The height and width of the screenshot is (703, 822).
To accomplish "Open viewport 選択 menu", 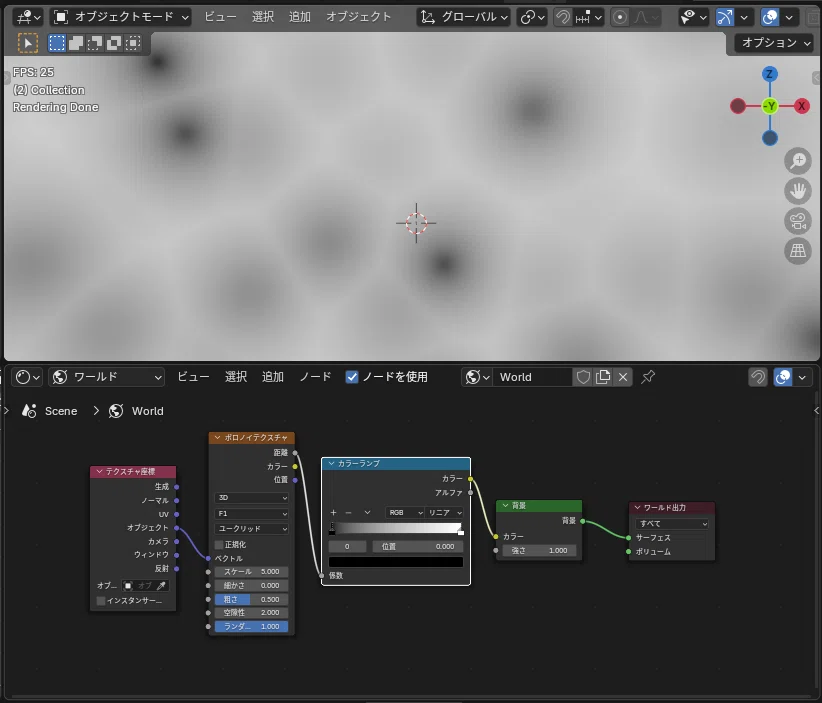I will point(263,17).
